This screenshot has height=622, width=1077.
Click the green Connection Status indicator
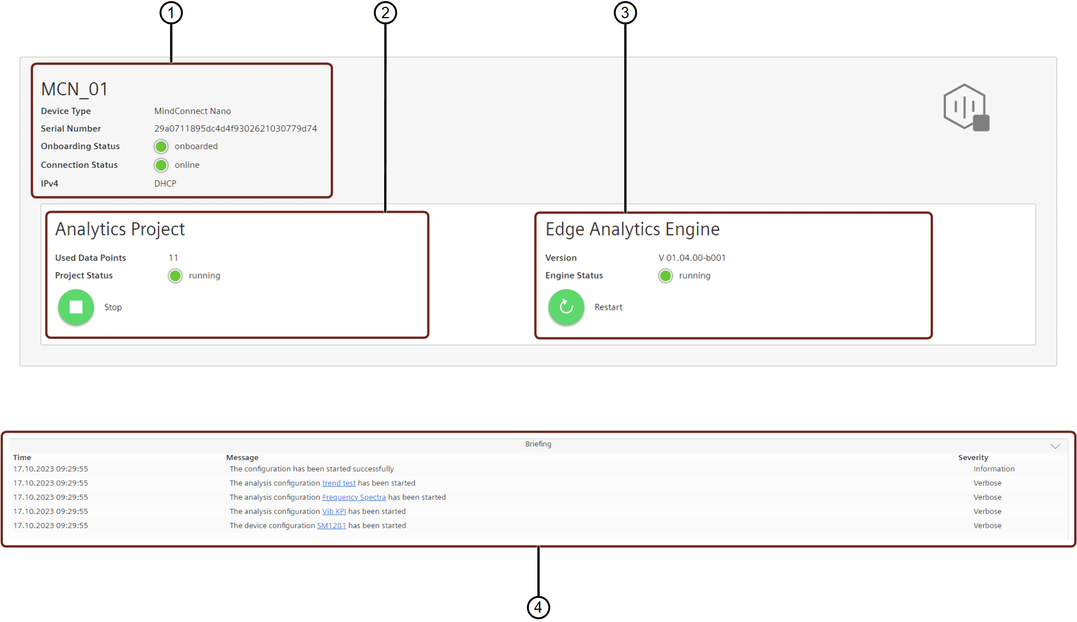161,165
